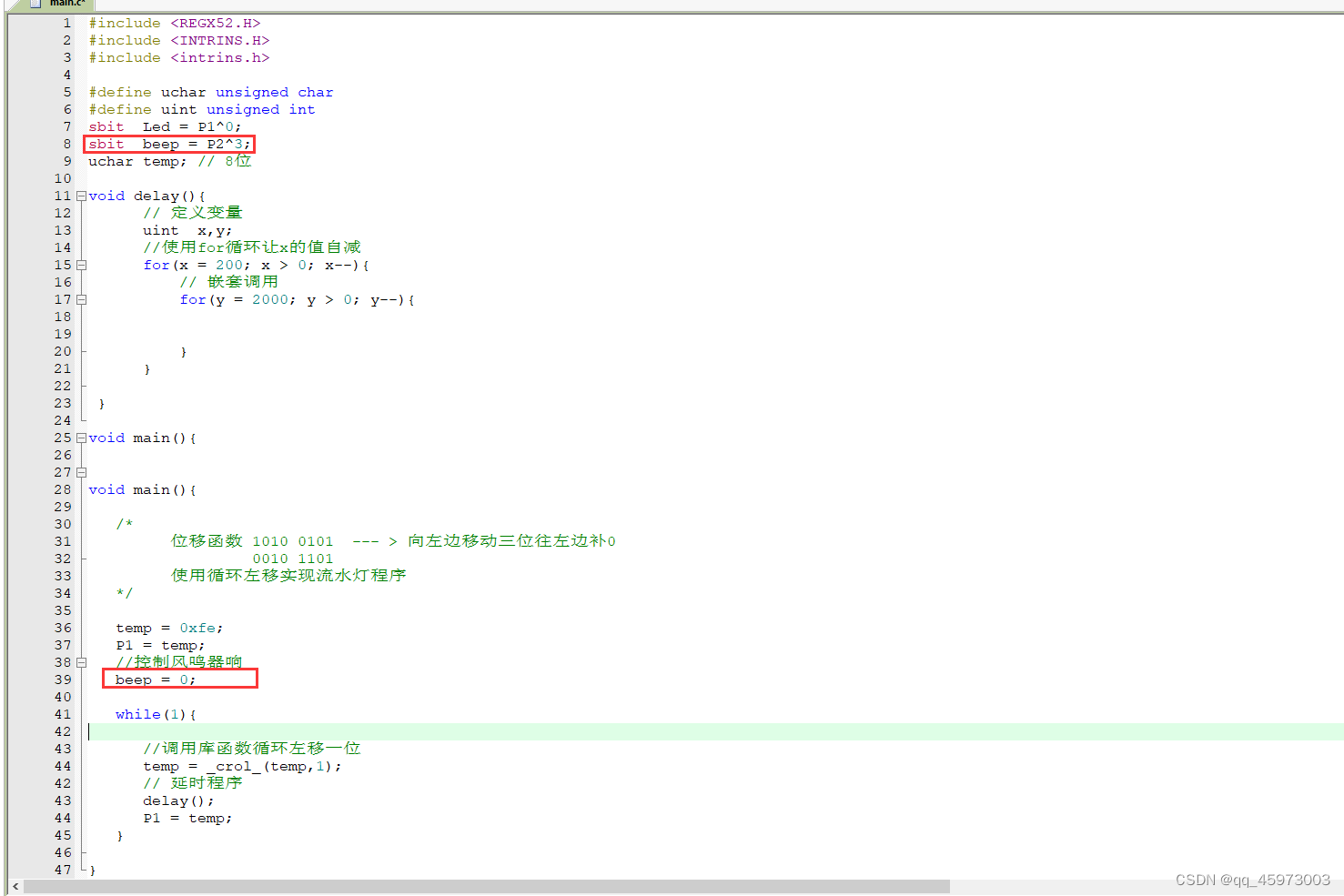Click line number 35 in the gutter
Viewport: 1344px width, 896px height.
(62, 610)
